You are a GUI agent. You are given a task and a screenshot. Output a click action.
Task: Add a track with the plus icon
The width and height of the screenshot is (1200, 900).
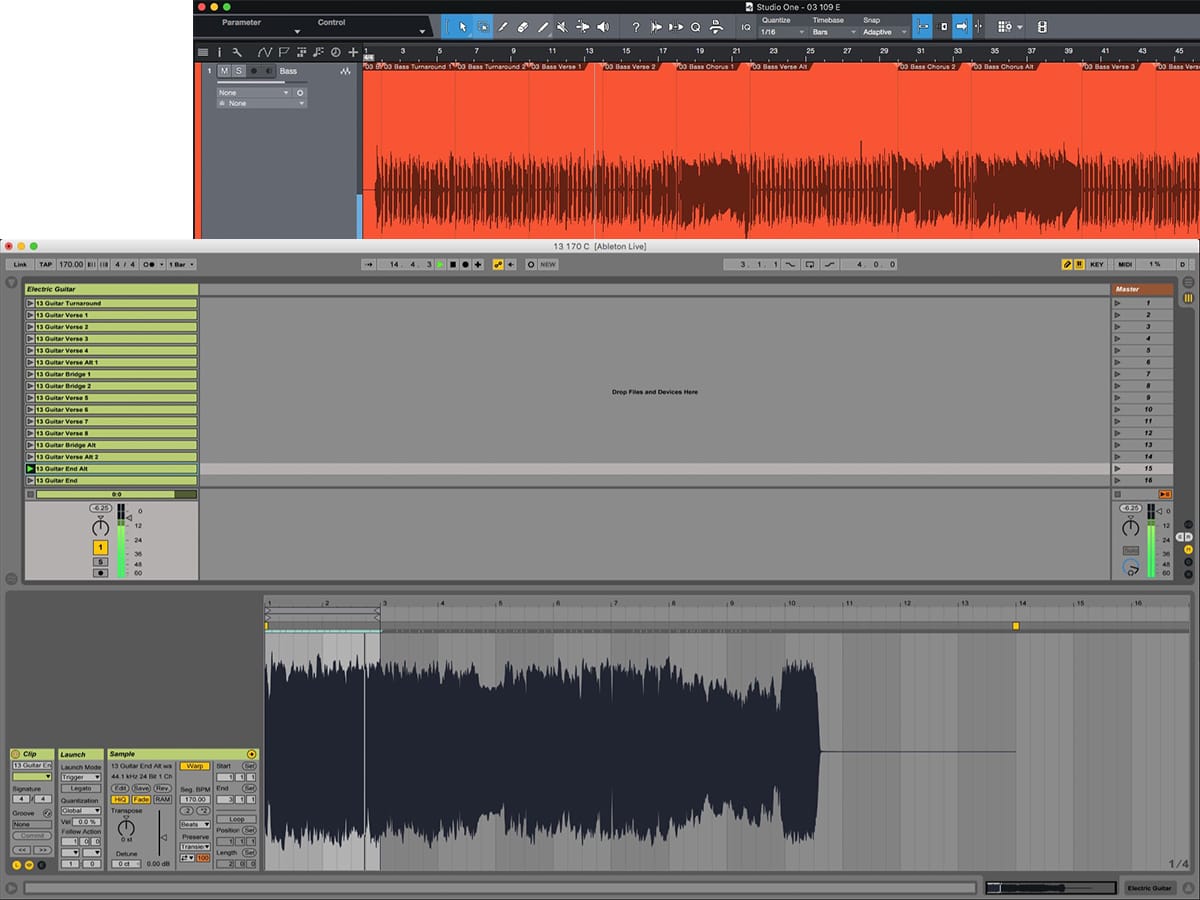[x=353, y=52]
